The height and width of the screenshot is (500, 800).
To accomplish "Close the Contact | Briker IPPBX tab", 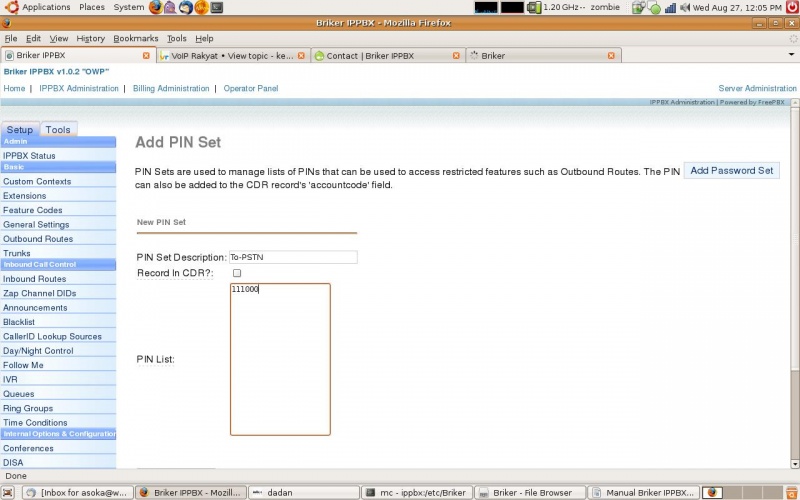I will [456, 56].
